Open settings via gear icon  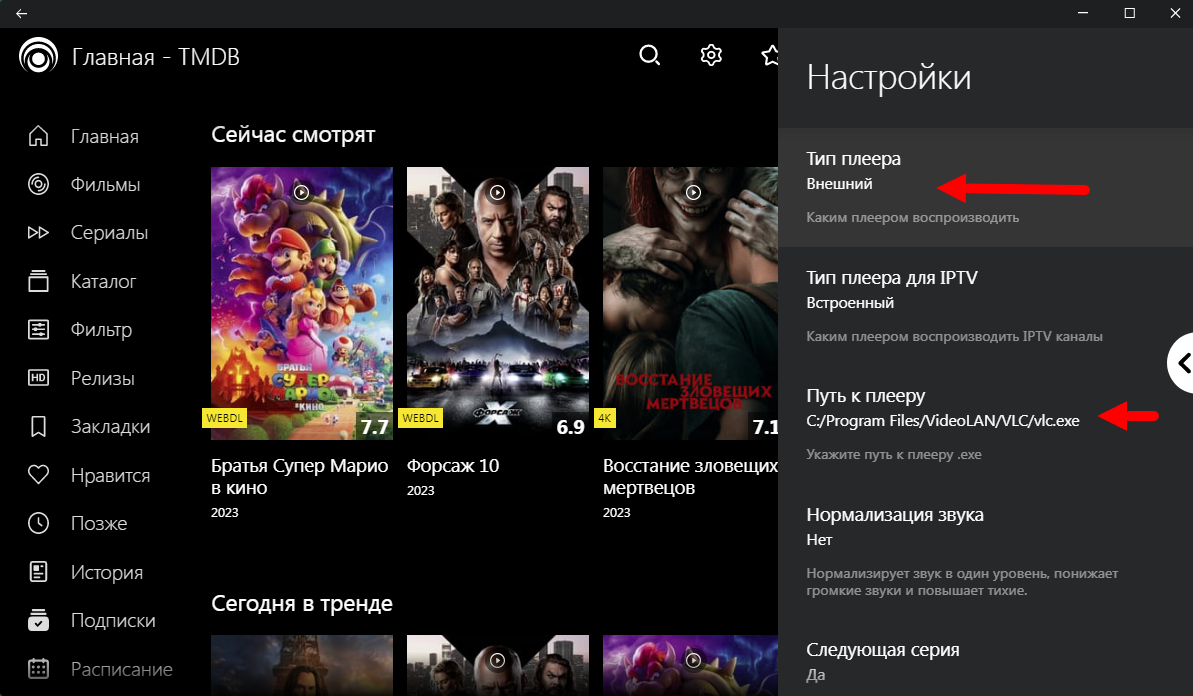click(x=711, y=56)
